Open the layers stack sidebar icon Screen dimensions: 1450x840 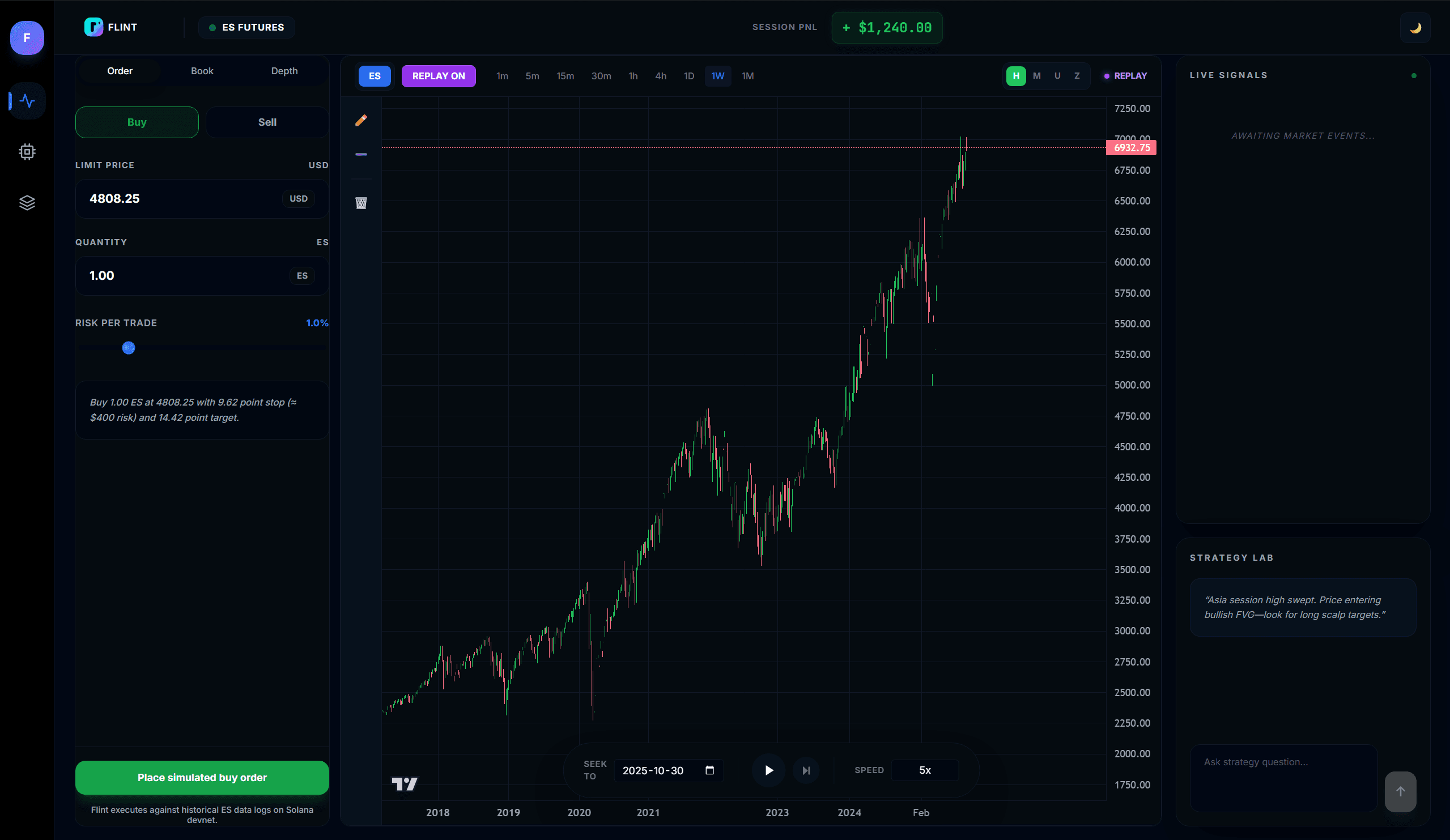pos(27,203)
